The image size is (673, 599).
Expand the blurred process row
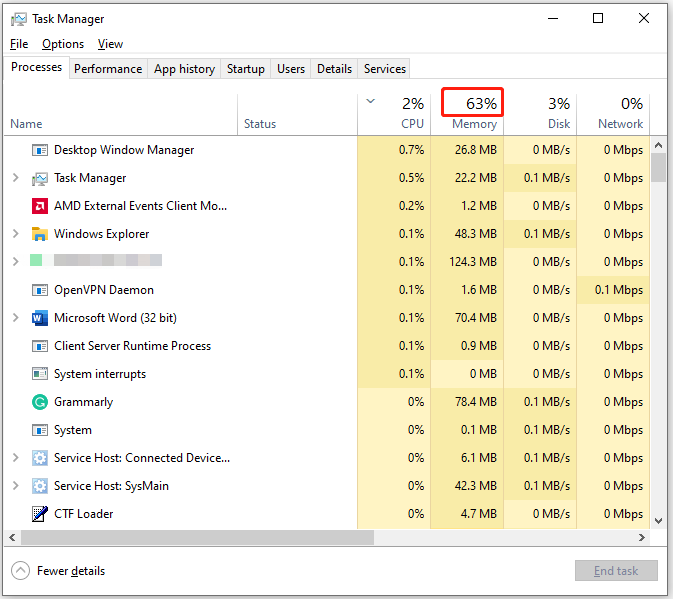(16, 261)
